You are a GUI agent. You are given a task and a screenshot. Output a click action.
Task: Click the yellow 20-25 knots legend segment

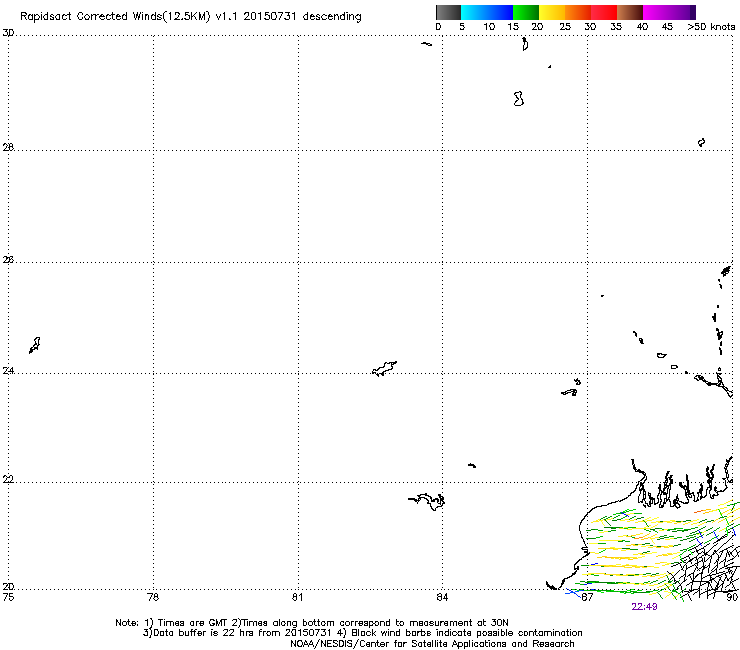pyautogui.click(x=552, y=12)
